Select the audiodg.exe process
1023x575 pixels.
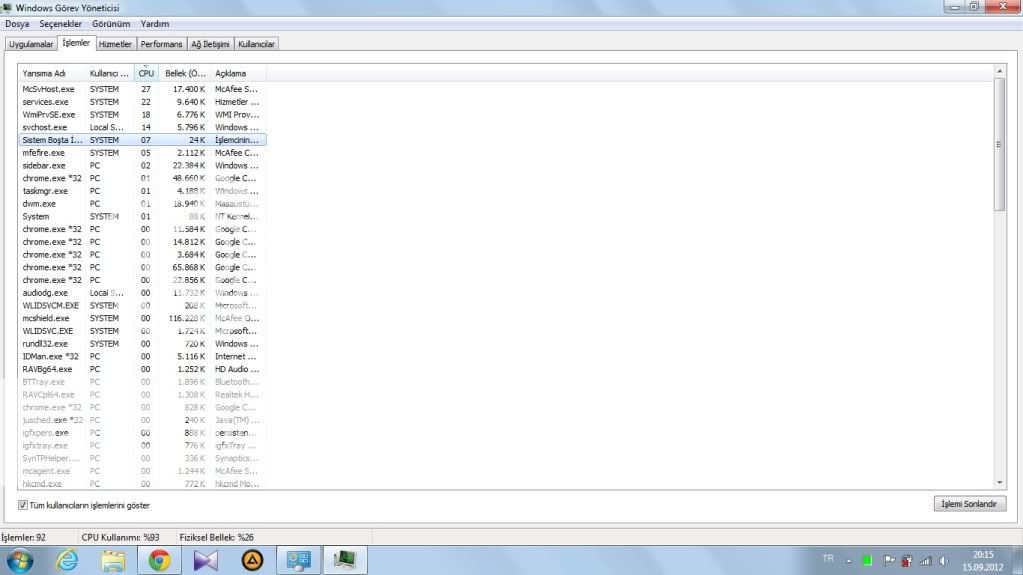click(x=142, y=292)
